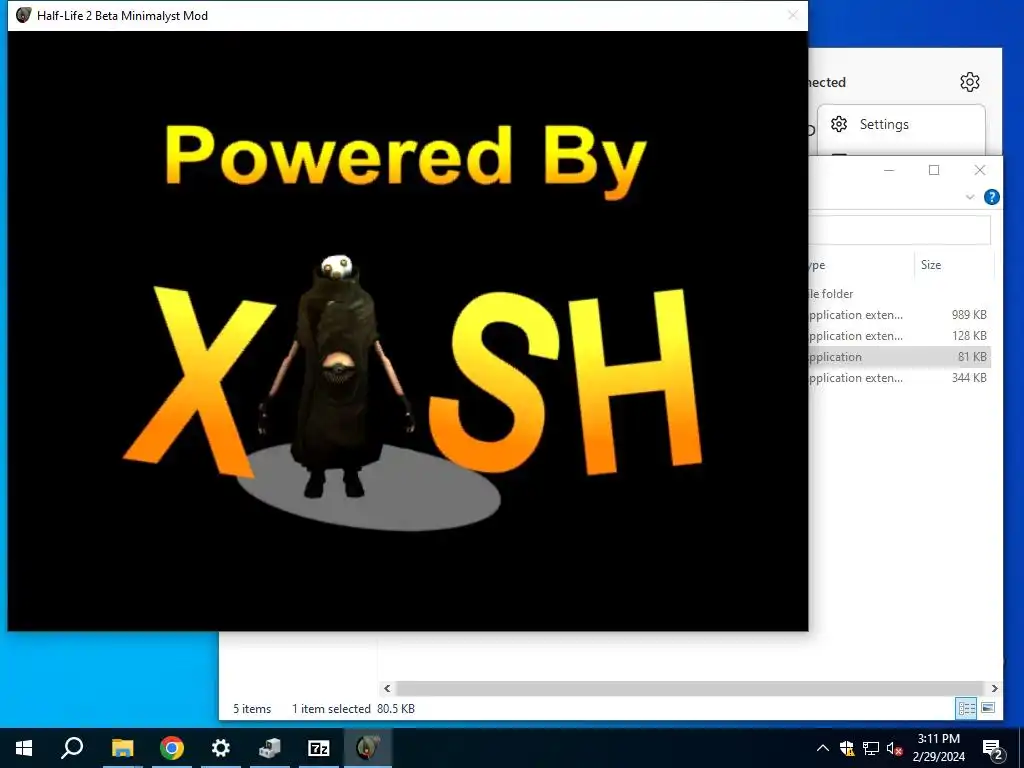Open the 7-Zip taskbar icon

point(319,748)
